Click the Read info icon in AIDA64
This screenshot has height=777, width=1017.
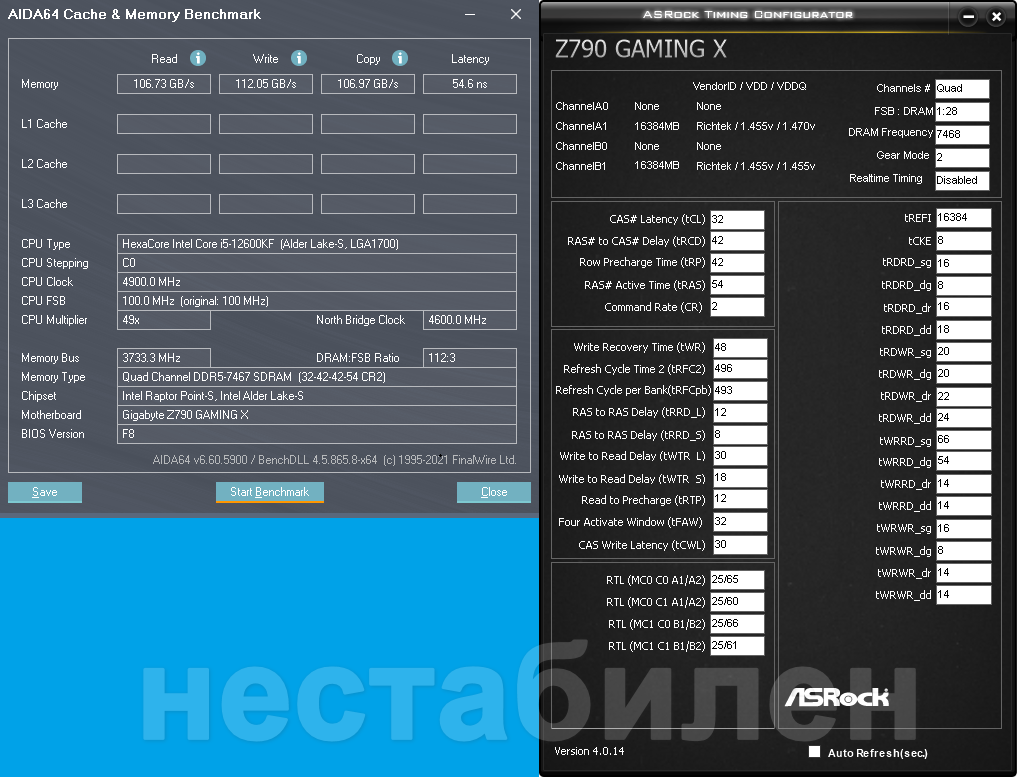[x=198, y=58]
